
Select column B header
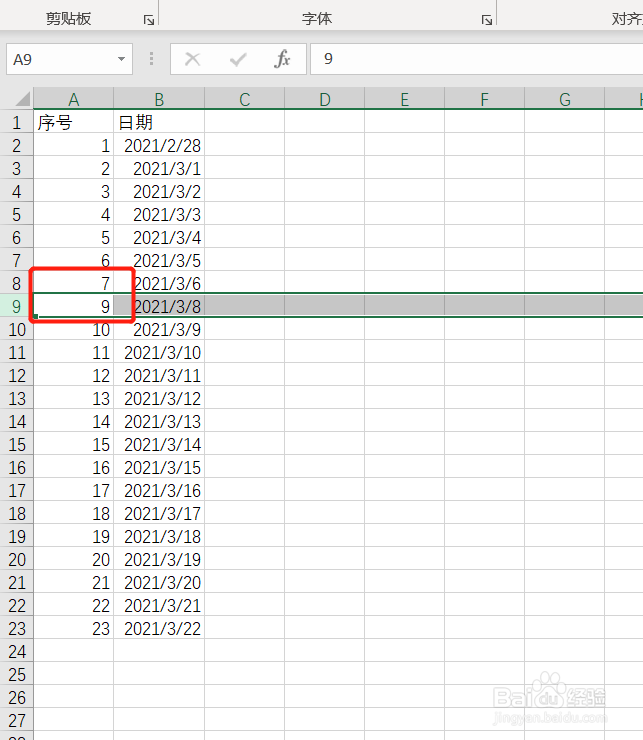(159, 99)
